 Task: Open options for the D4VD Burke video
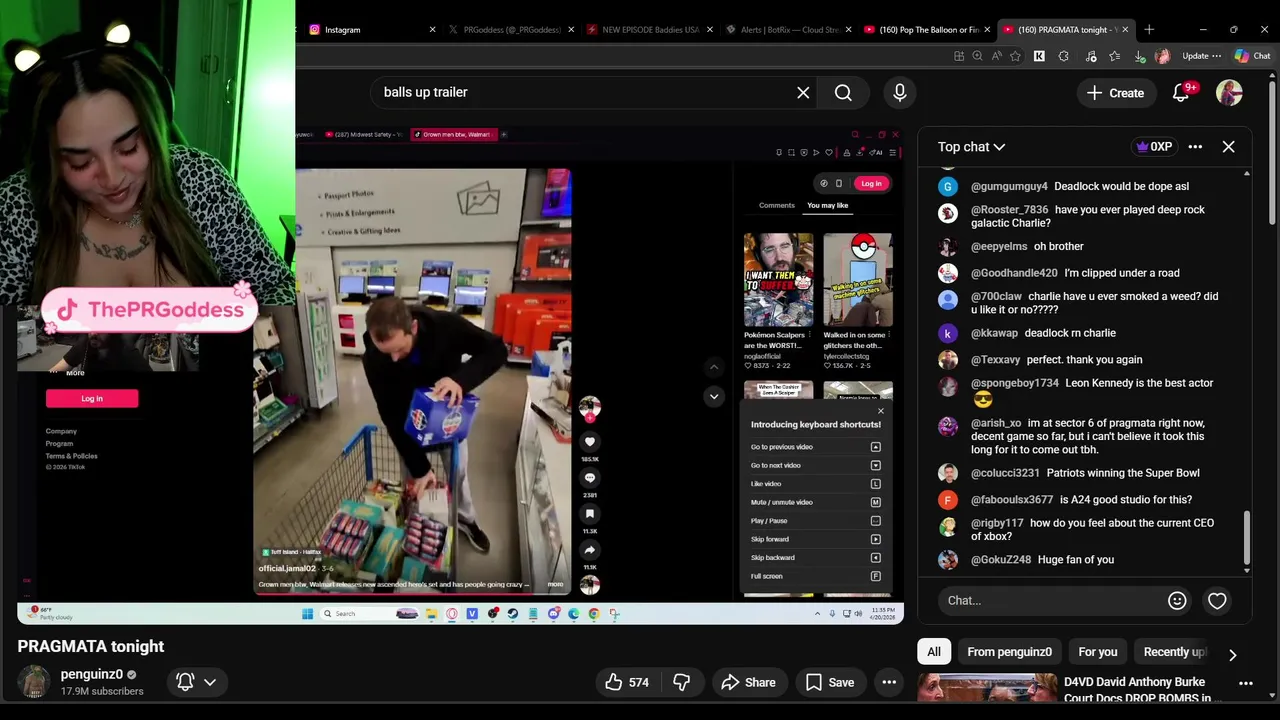(1246, 683)
